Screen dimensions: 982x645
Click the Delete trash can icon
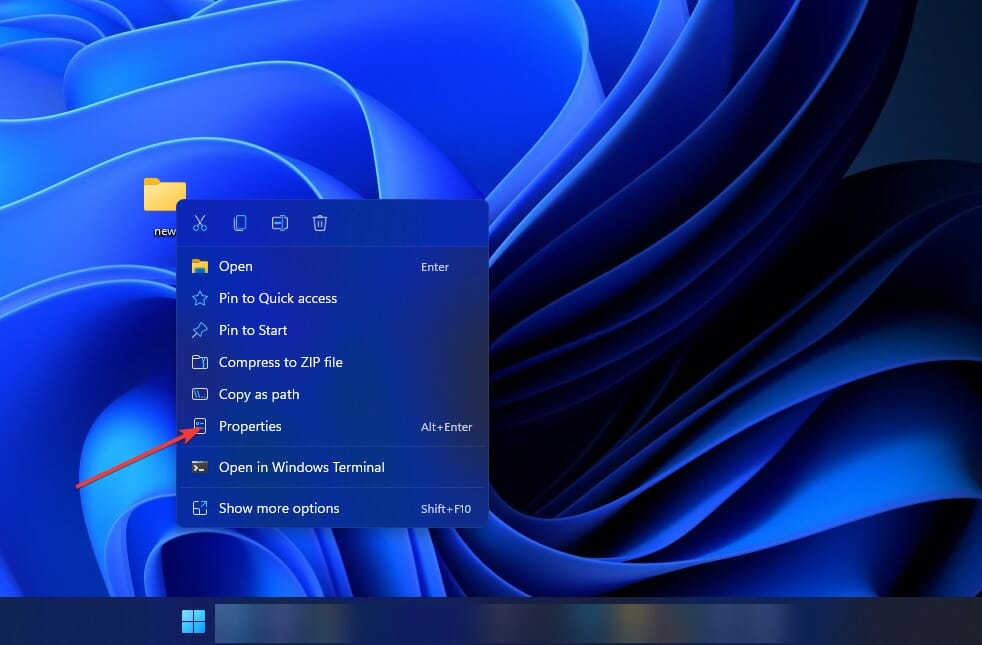(320, 223)
